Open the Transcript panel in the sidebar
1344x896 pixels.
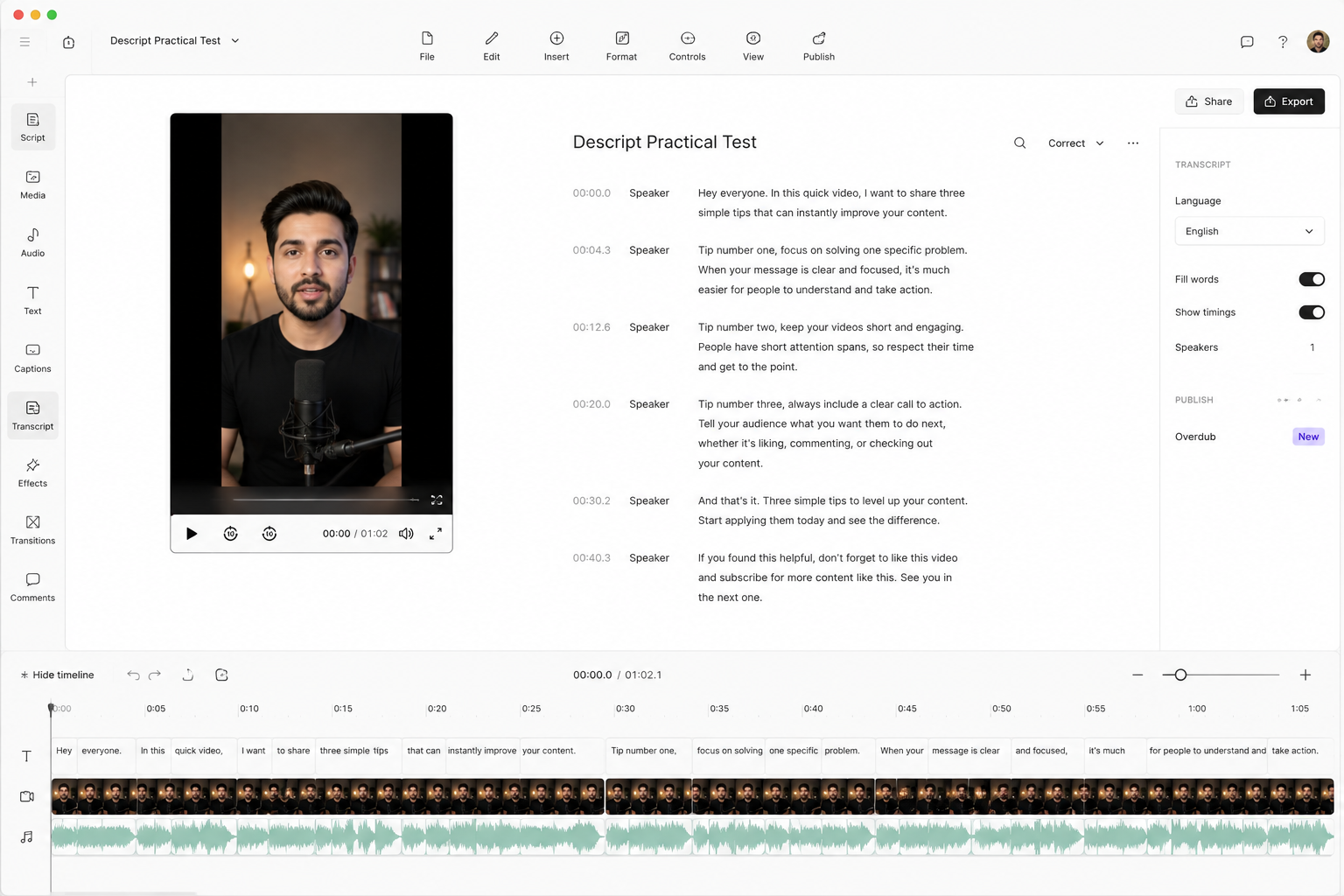33,415
